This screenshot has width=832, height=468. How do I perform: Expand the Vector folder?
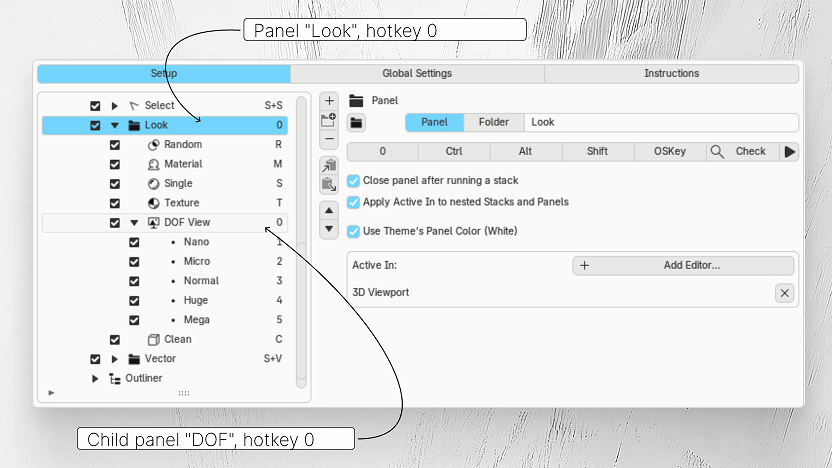[x=115, y=359]
